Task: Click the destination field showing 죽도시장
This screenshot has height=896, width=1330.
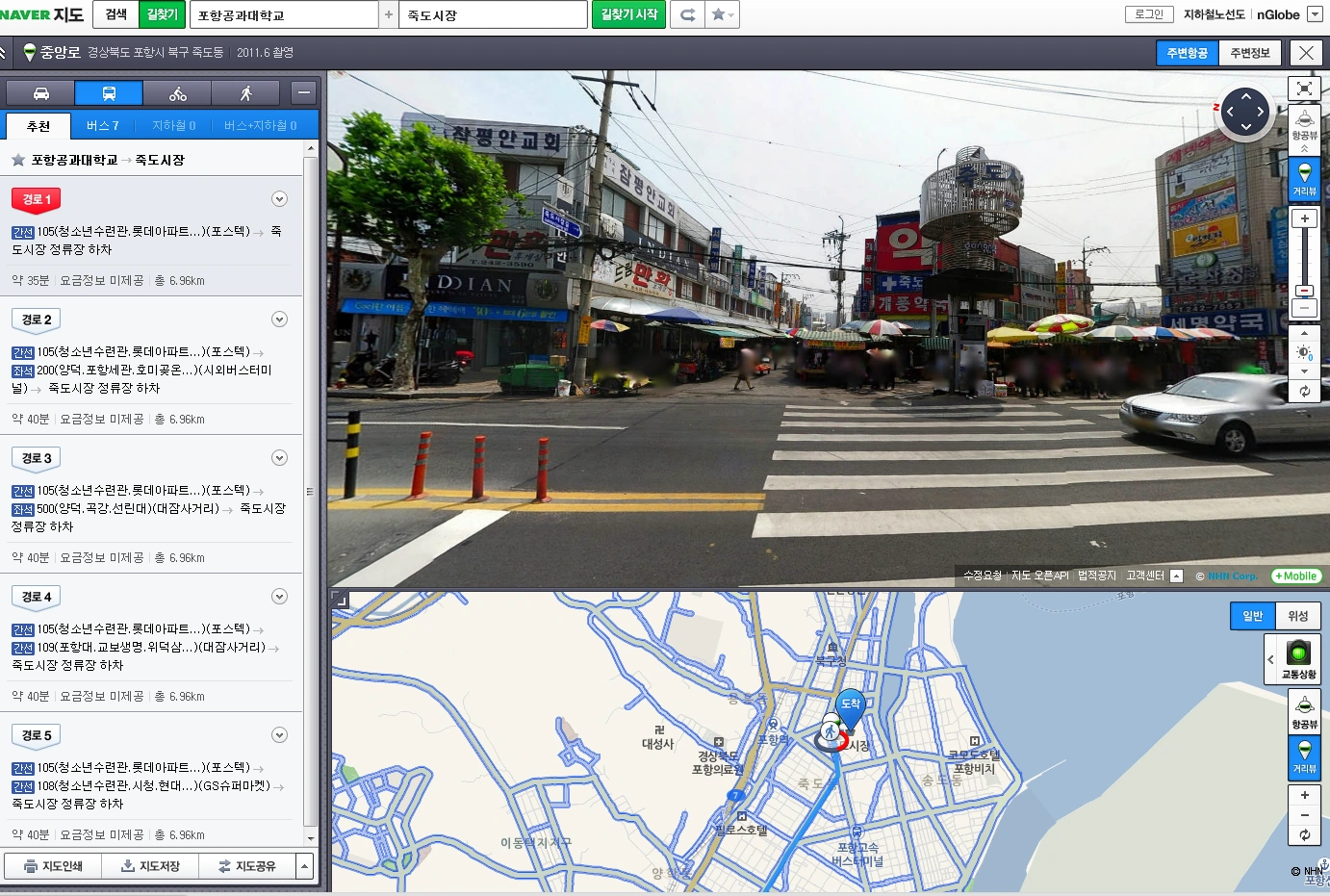Action: coord(492,15)
